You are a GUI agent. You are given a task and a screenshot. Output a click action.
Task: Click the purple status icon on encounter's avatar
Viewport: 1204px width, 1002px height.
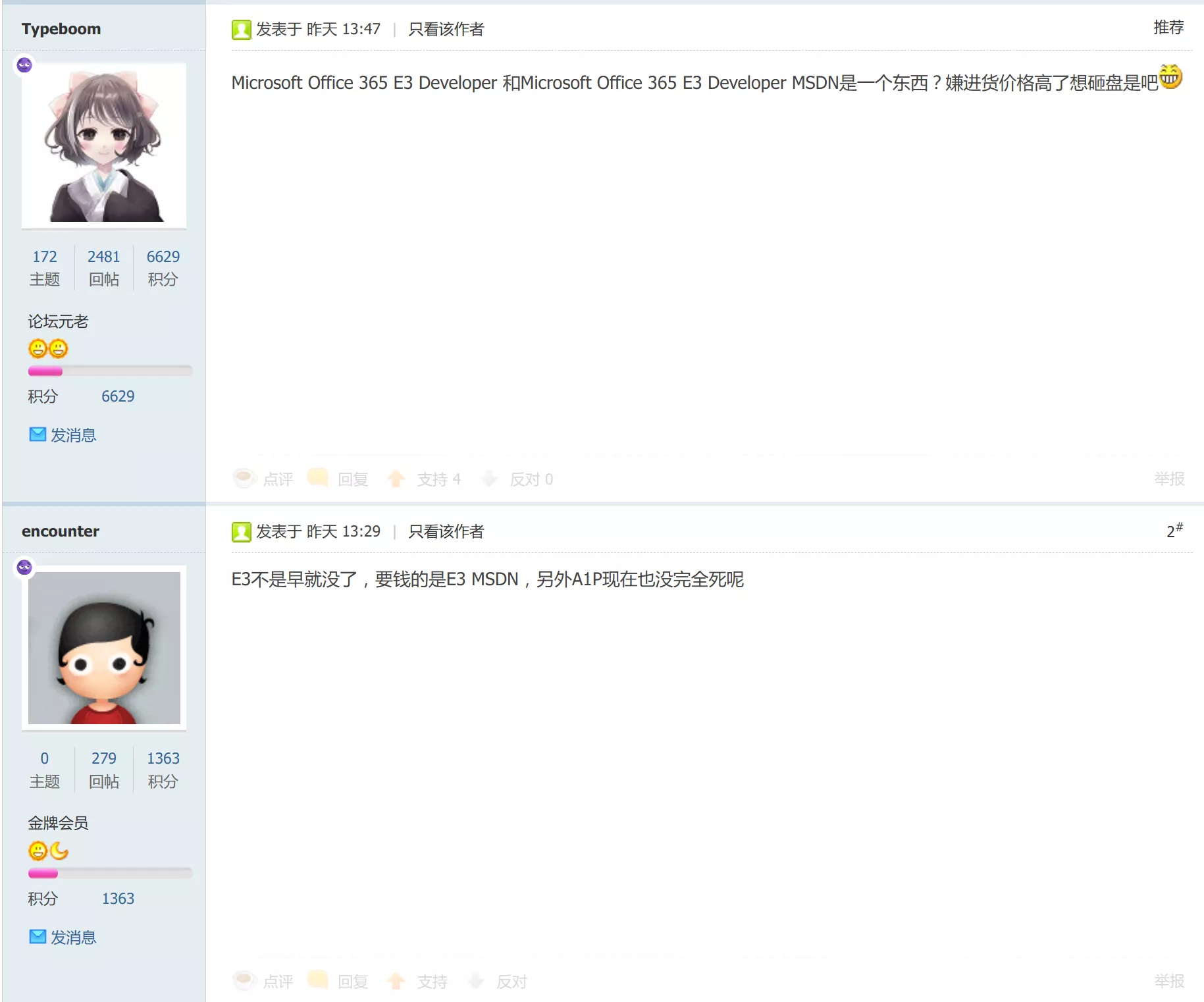[x=24, y=567]
